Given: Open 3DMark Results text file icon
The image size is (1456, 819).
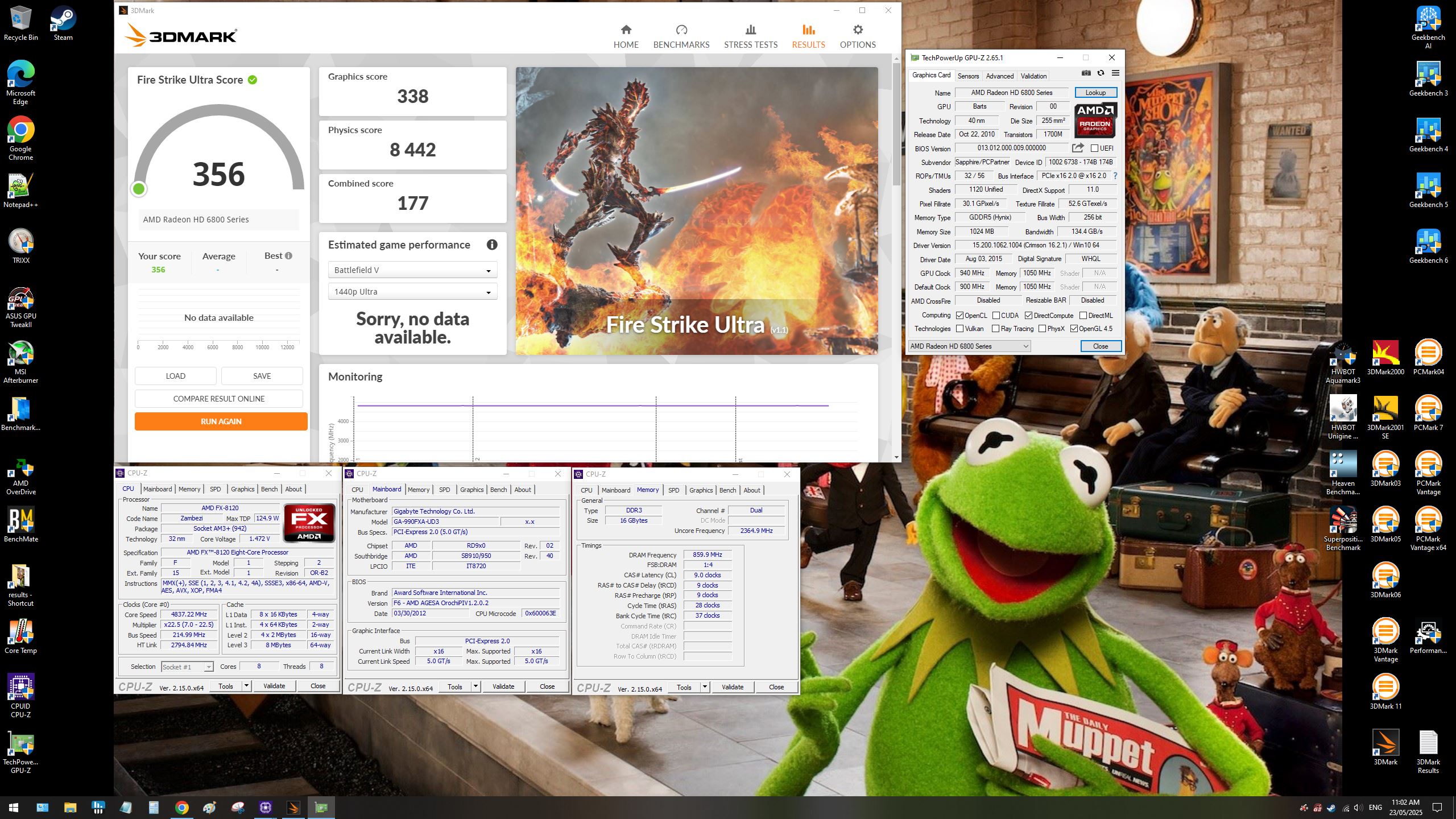Looking at the screenshot, I should point(1428,752).
